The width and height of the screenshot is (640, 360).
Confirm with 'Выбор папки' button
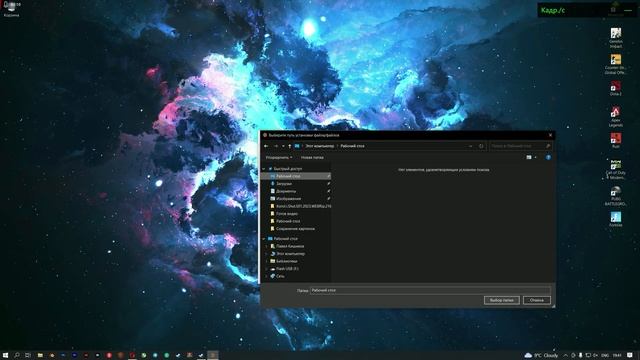[x=502, y=300]
